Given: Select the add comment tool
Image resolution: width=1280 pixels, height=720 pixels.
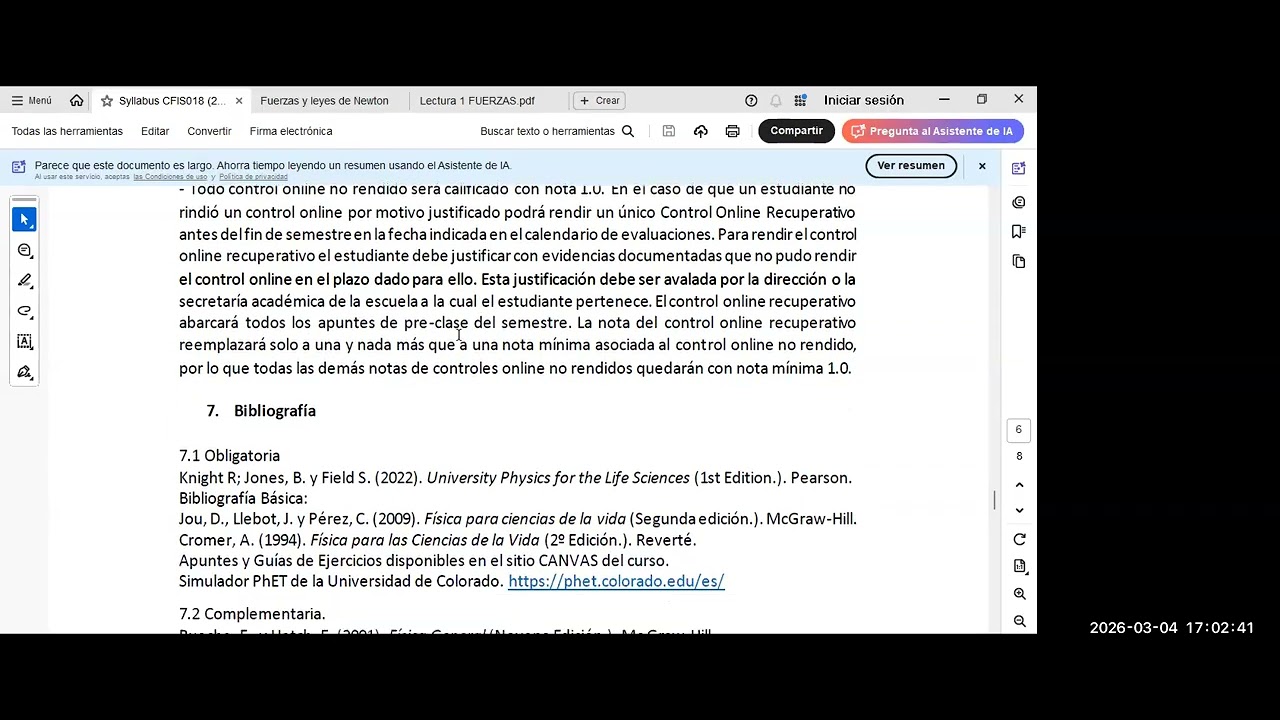Looking at the screenshot, I should tap(24, 250).
